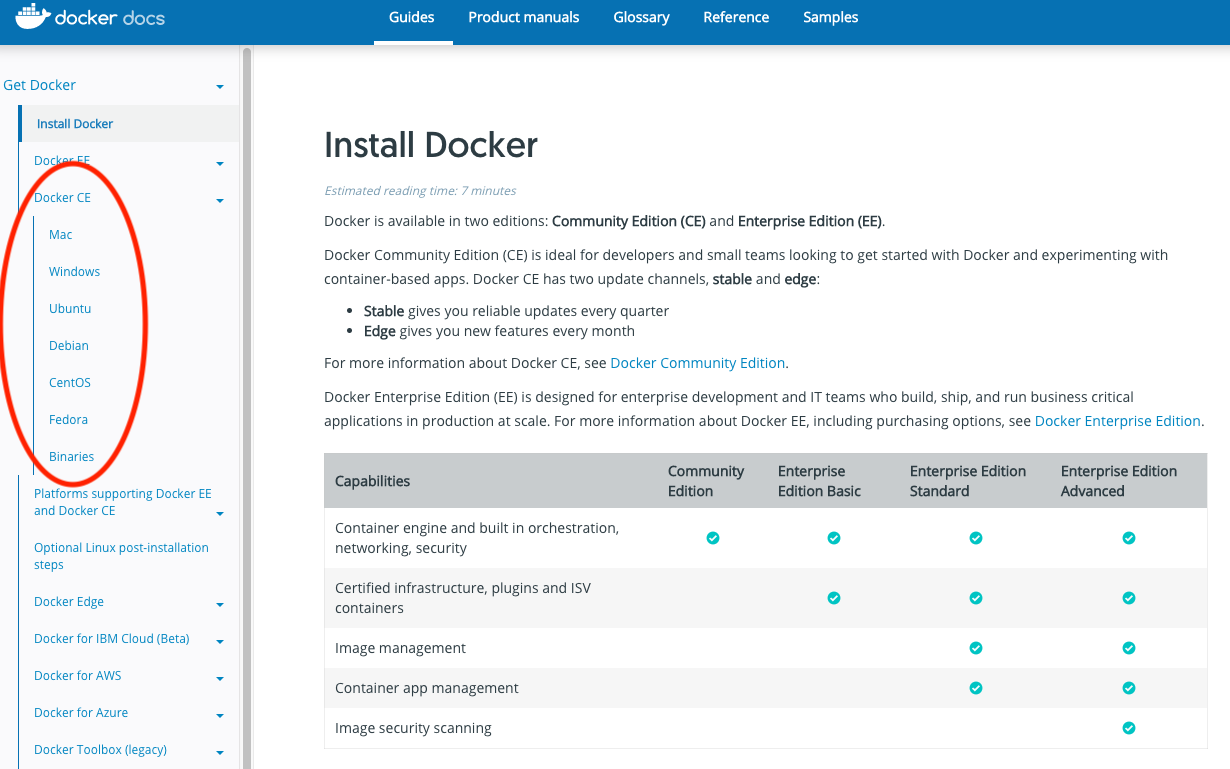
Task: Open Optional Linux post-installation steps
Action: (x=121, y=556)
